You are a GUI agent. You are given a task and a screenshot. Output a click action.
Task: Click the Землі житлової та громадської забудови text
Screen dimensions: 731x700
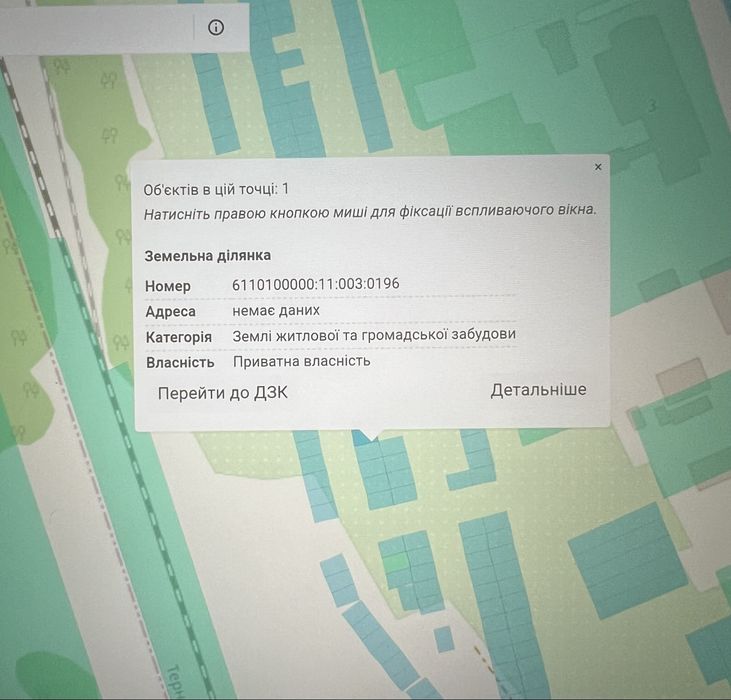374,335
